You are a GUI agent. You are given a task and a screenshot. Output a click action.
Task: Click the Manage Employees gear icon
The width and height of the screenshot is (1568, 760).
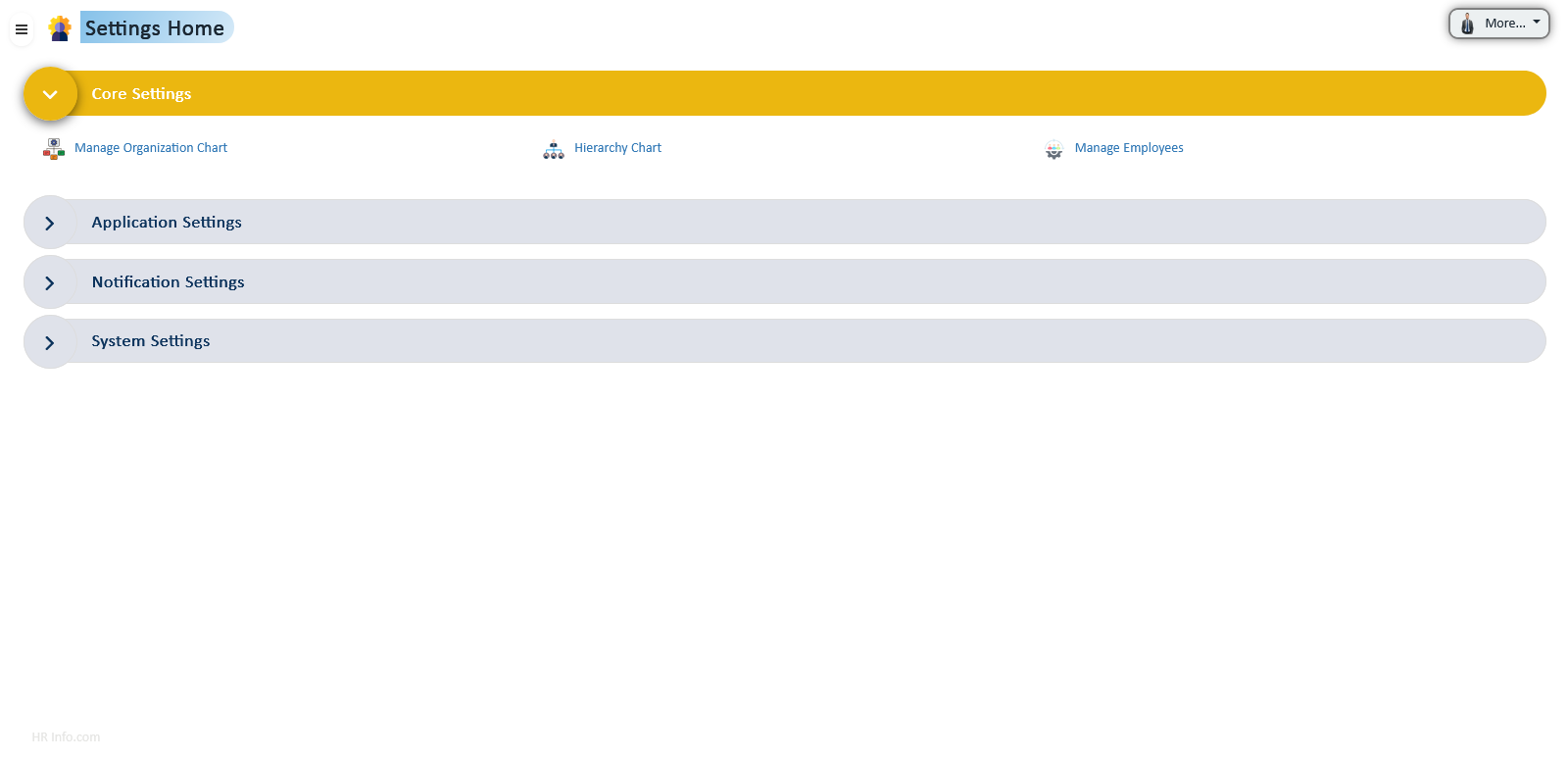[1053, 149]
